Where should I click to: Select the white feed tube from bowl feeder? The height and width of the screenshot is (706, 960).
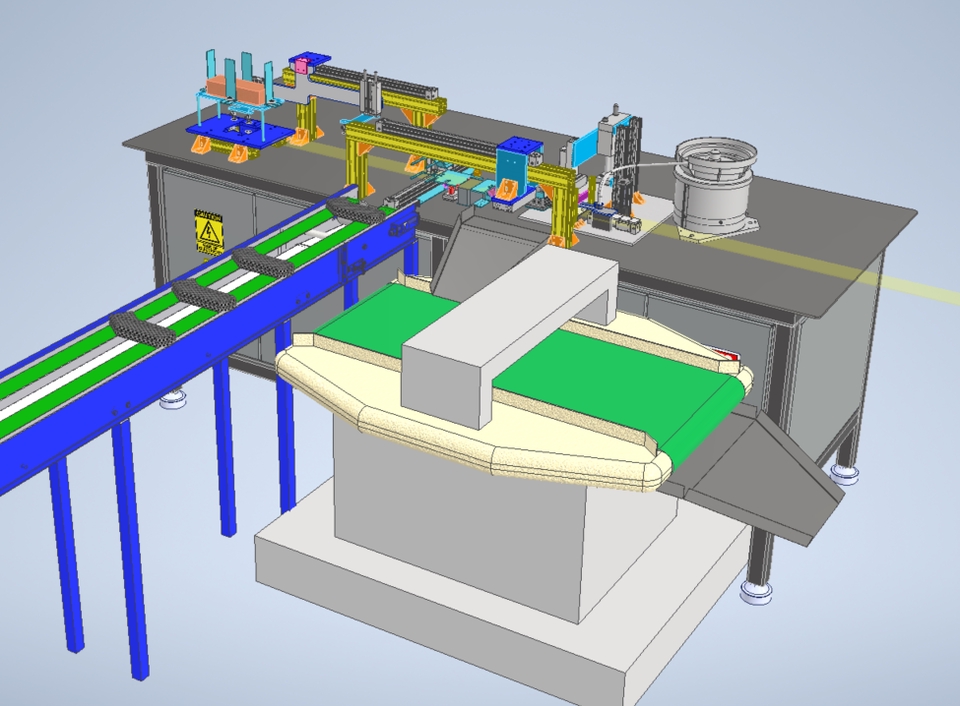[x=640, y=167]
